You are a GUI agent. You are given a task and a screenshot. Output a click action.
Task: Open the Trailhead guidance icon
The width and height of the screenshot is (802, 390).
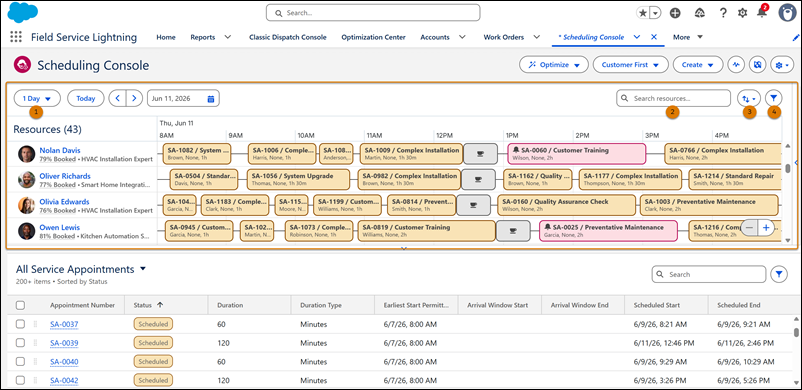coord(700,13)
